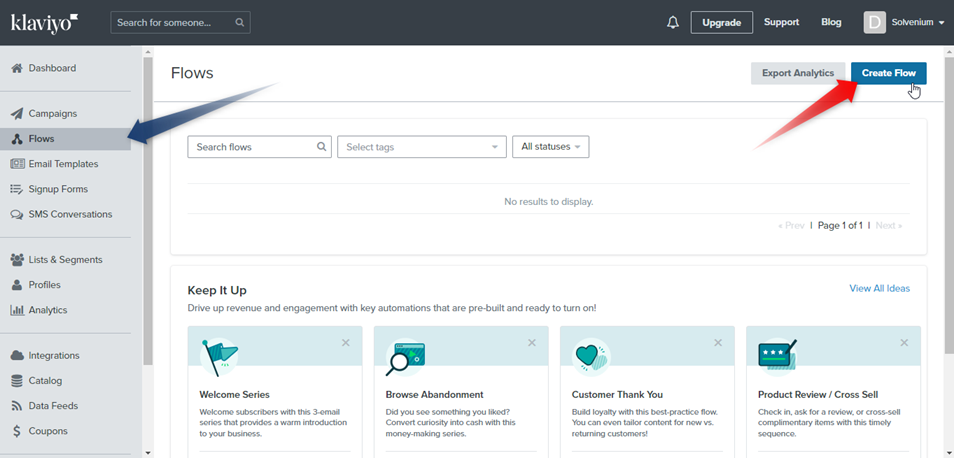Click the Dashboard home icon
The width and height of the screenshot is (954, 458).
(x=17, y=68)
